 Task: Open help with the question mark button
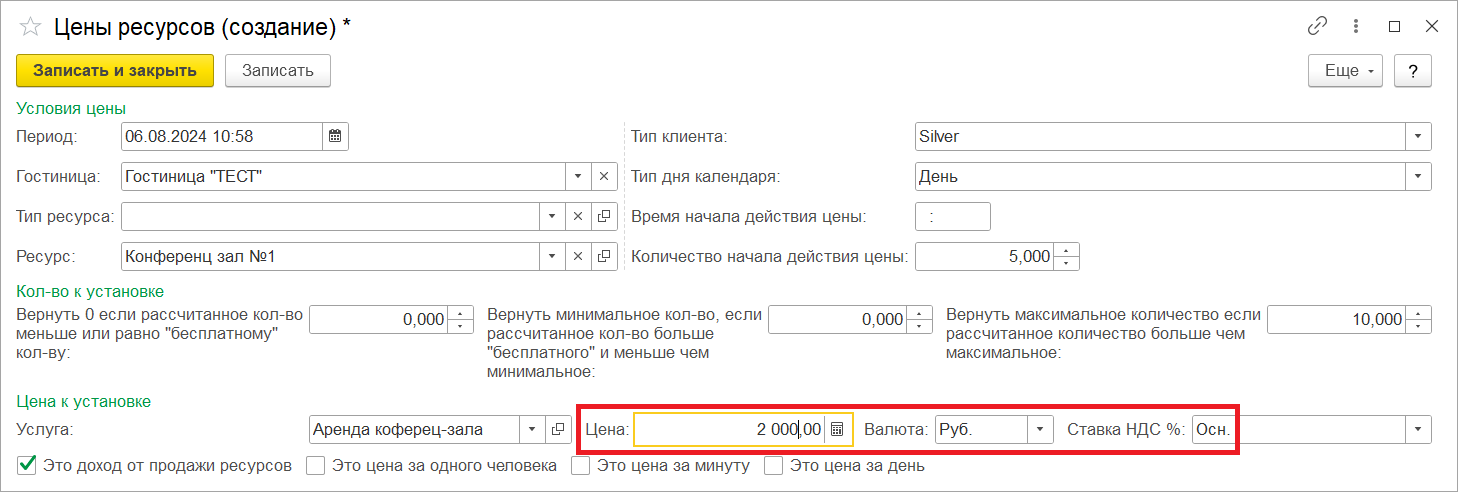pos(1413,71)
